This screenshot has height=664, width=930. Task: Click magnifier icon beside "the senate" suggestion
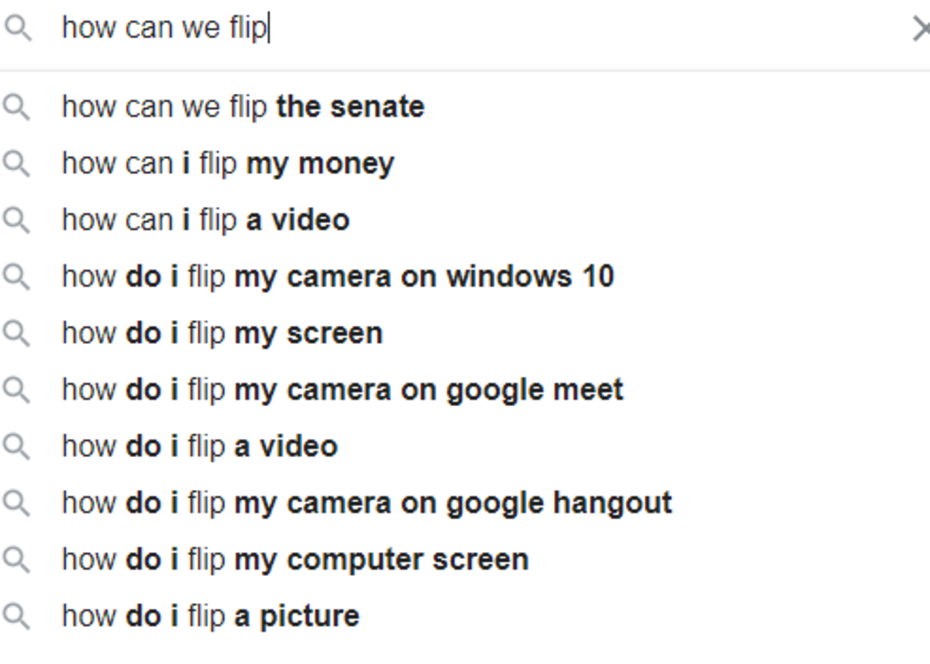17,107
